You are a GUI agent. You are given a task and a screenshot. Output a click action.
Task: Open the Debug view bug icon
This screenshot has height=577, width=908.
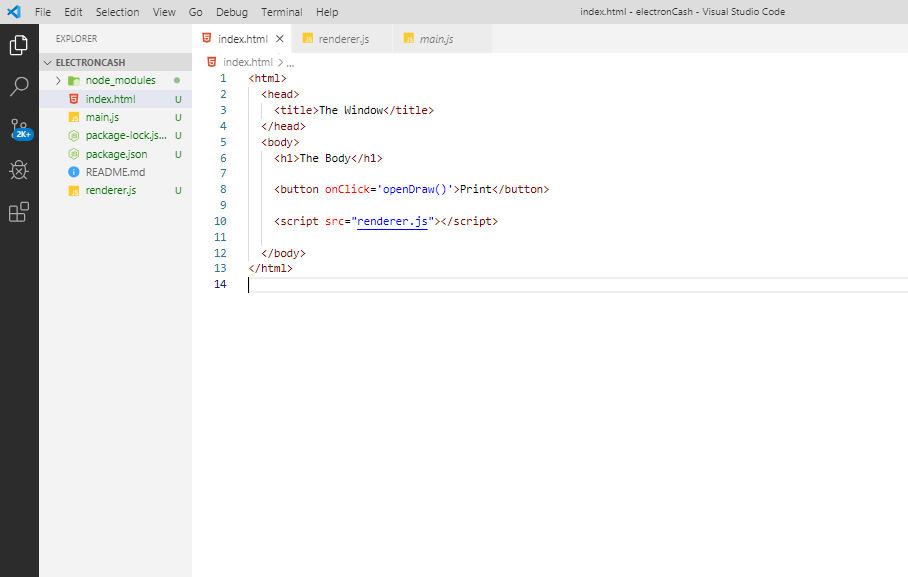tap(19, 170)
